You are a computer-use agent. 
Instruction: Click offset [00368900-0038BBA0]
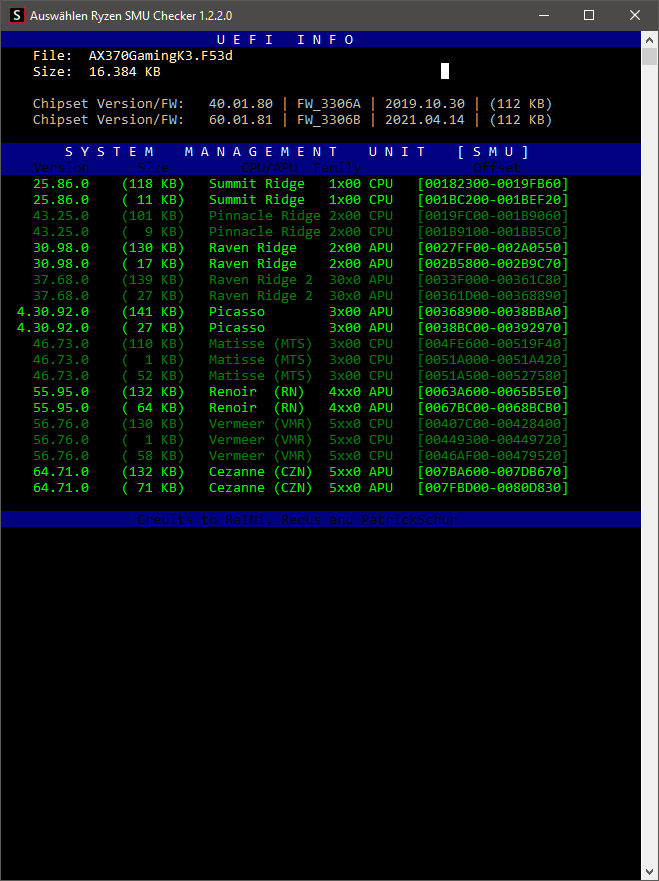pyautogui.click(x=493, y=311)
